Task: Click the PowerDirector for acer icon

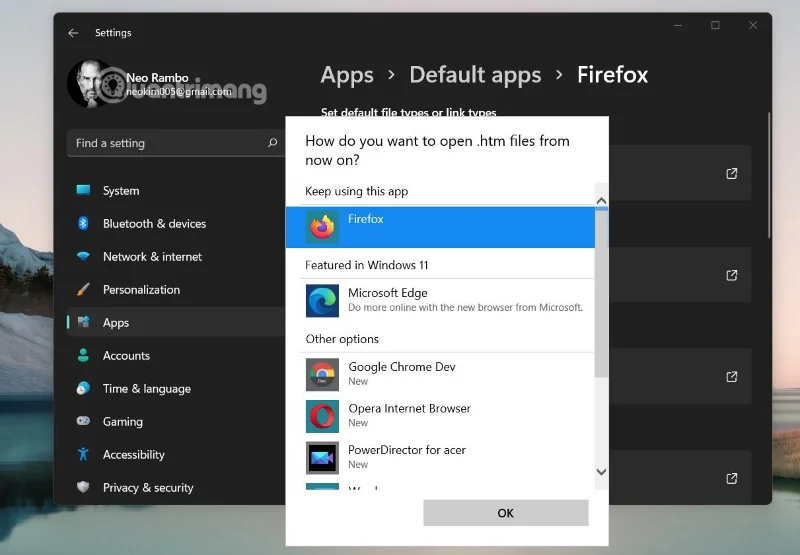Action: click(322, 458)
